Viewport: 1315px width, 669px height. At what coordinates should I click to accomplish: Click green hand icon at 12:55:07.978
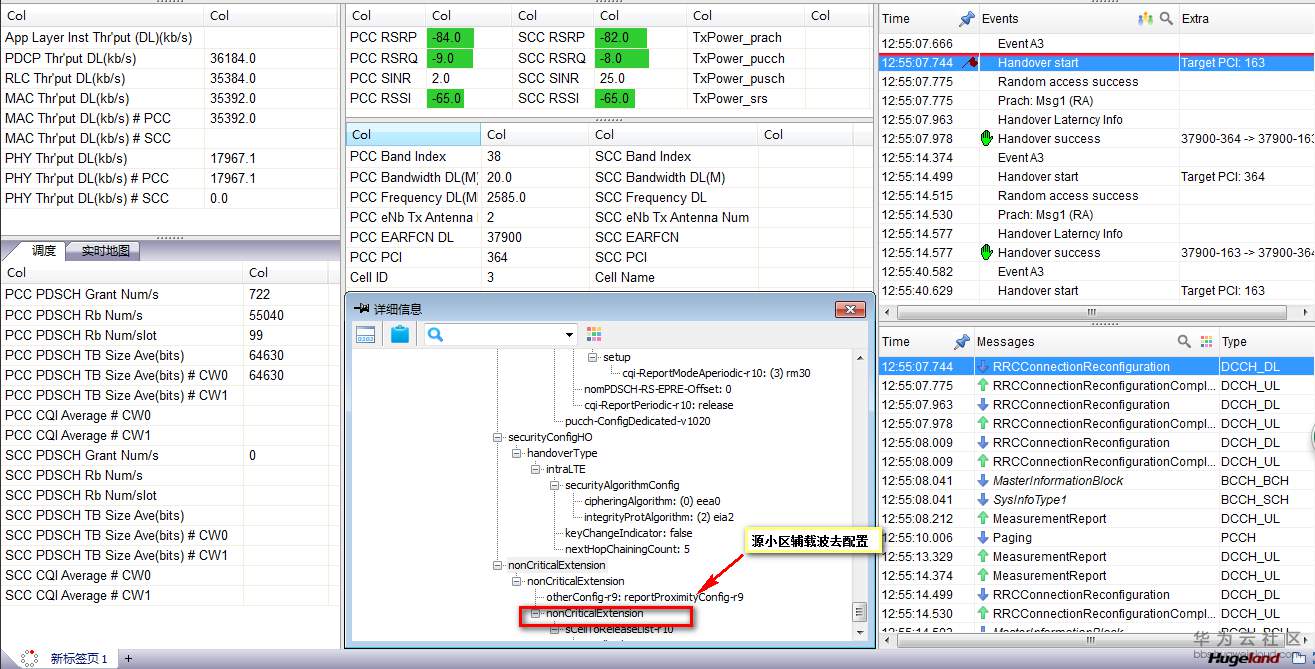[985, 139]
